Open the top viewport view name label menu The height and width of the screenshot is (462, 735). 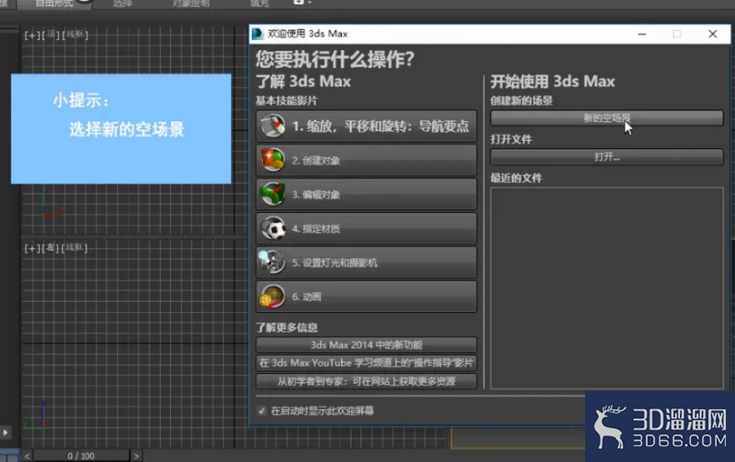(x=51, y=35)
